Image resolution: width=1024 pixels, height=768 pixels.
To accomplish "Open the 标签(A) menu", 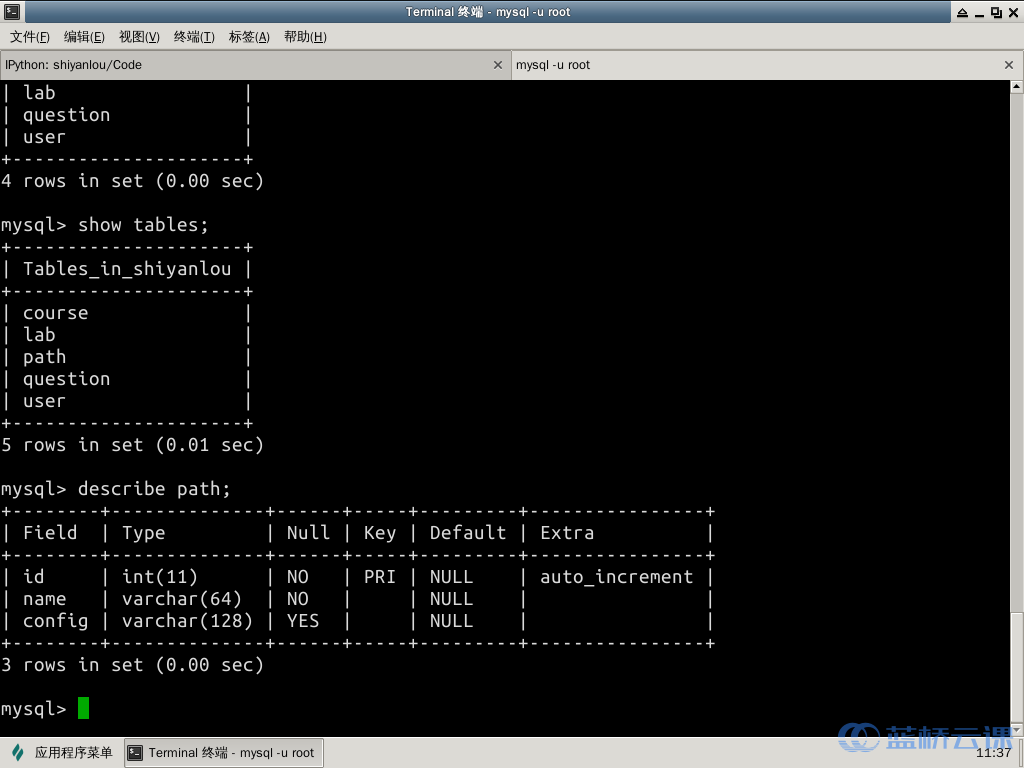I will pyautogui.click(x=249, y=37).
